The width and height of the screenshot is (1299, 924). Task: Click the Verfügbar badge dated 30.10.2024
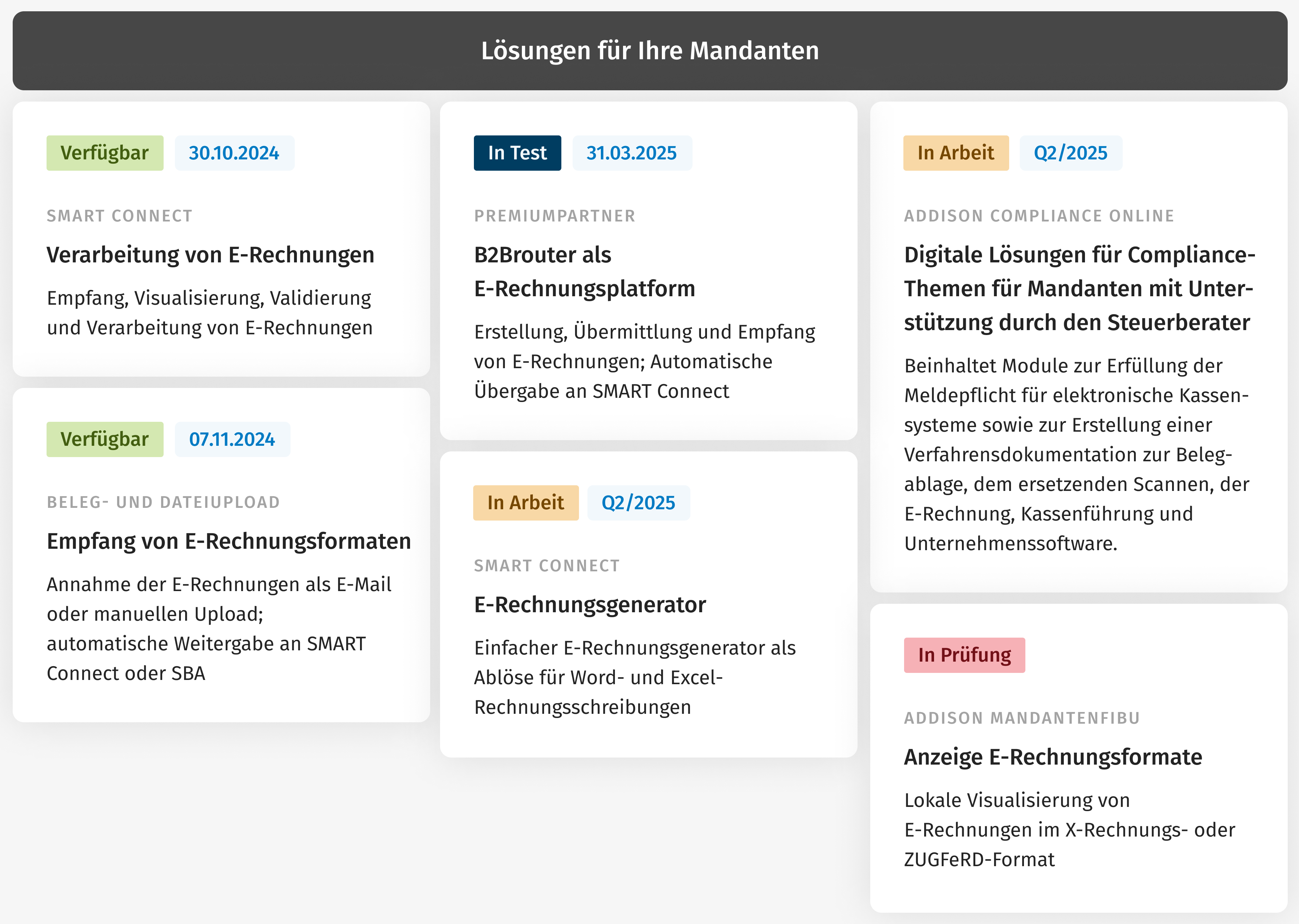pos(105,153)
